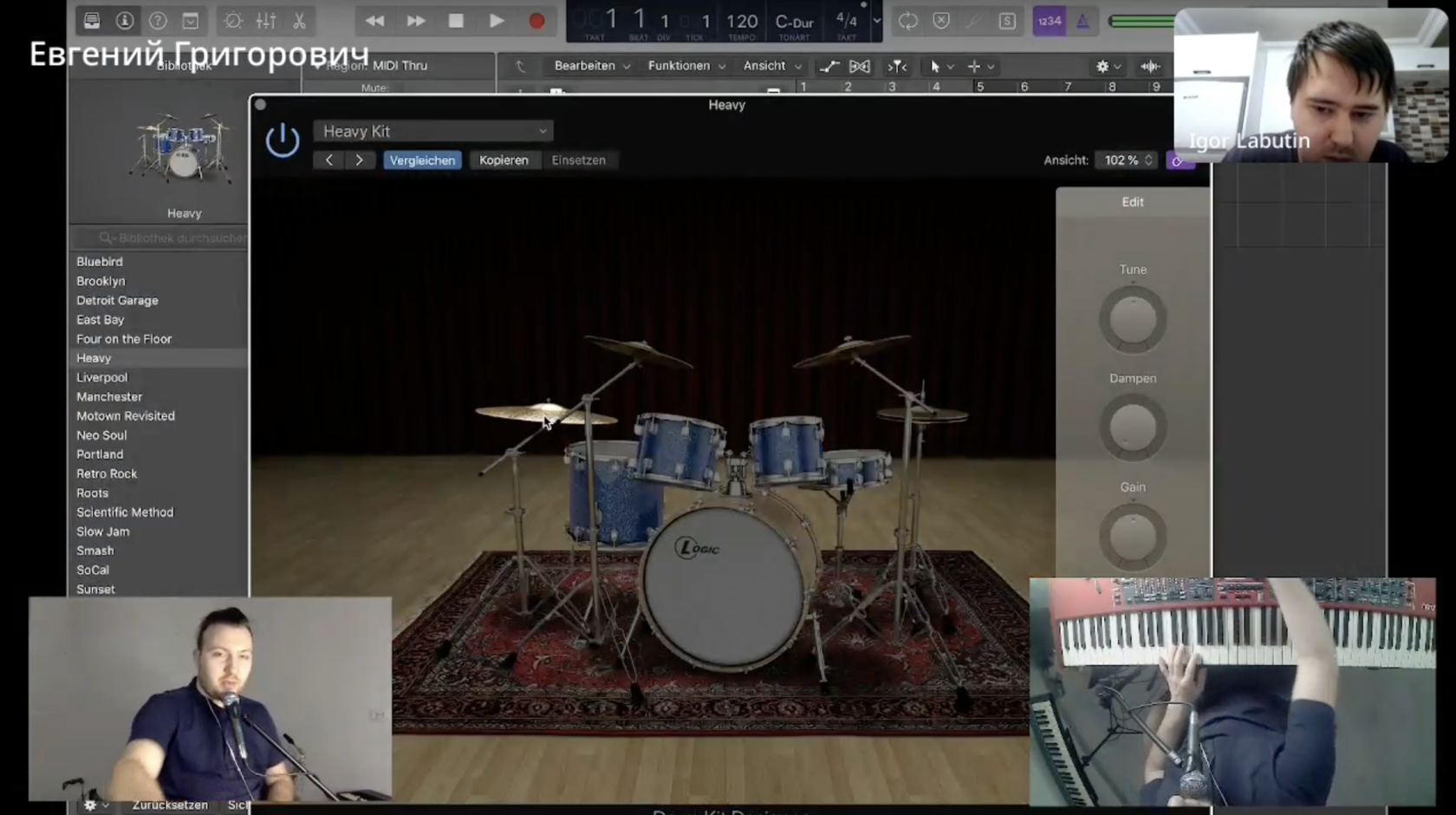The image size is (1456, 815).
Task: Open the Heavy Kit preset dropdown
Action: (433, 131)
